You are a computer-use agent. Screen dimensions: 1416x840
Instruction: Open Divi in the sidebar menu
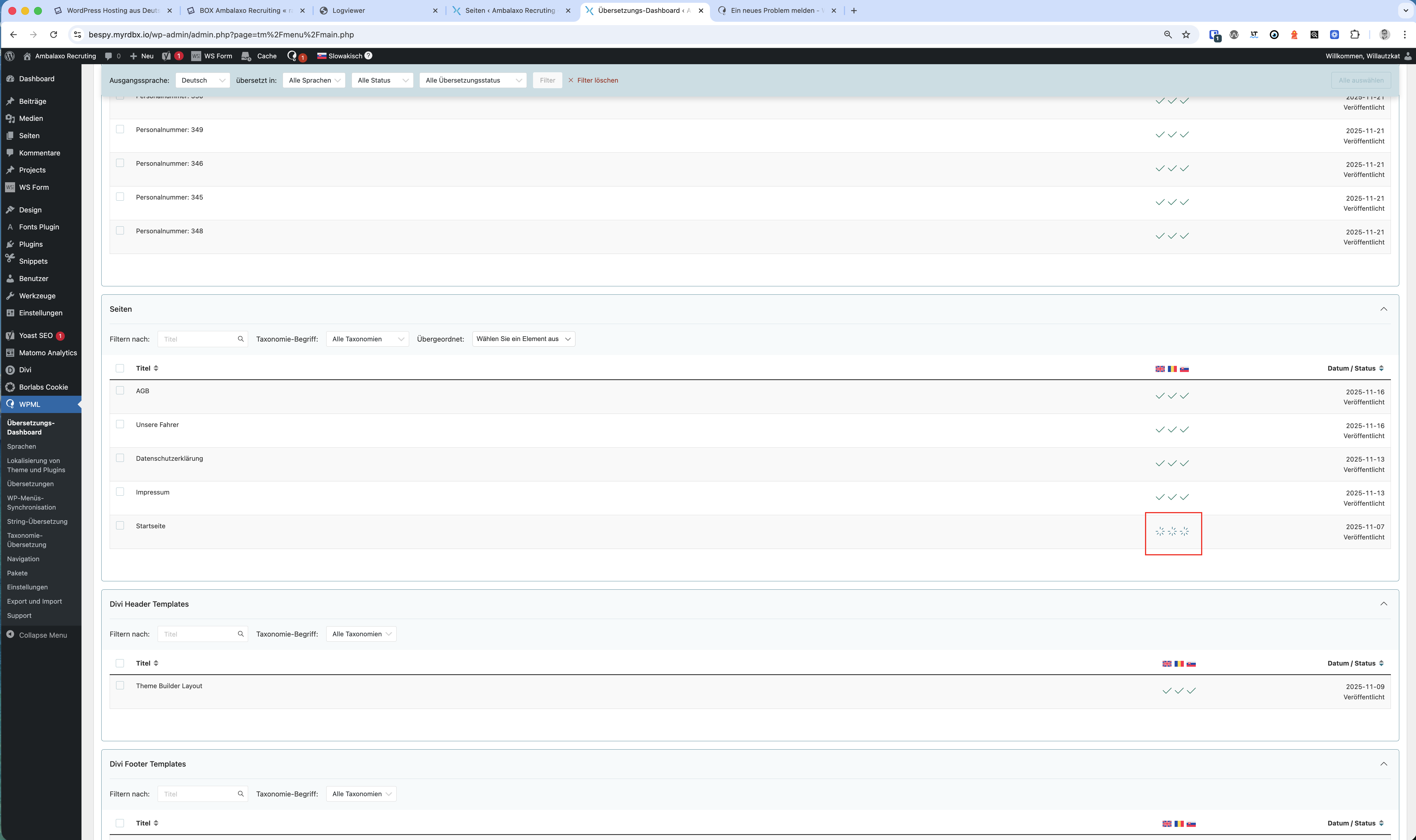coord(25,369)
